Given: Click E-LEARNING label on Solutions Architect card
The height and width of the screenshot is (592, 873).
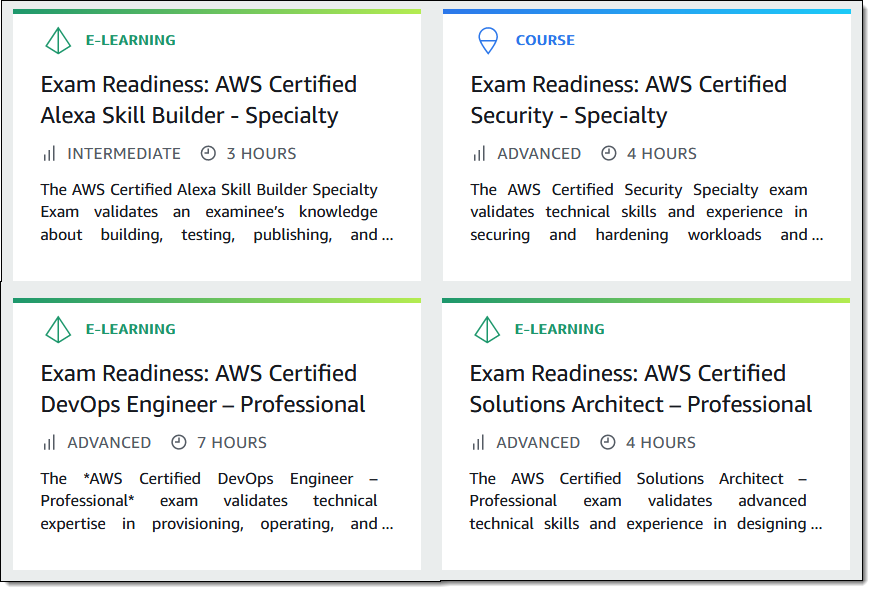Looking at the screenshot, I should [560, 330].
